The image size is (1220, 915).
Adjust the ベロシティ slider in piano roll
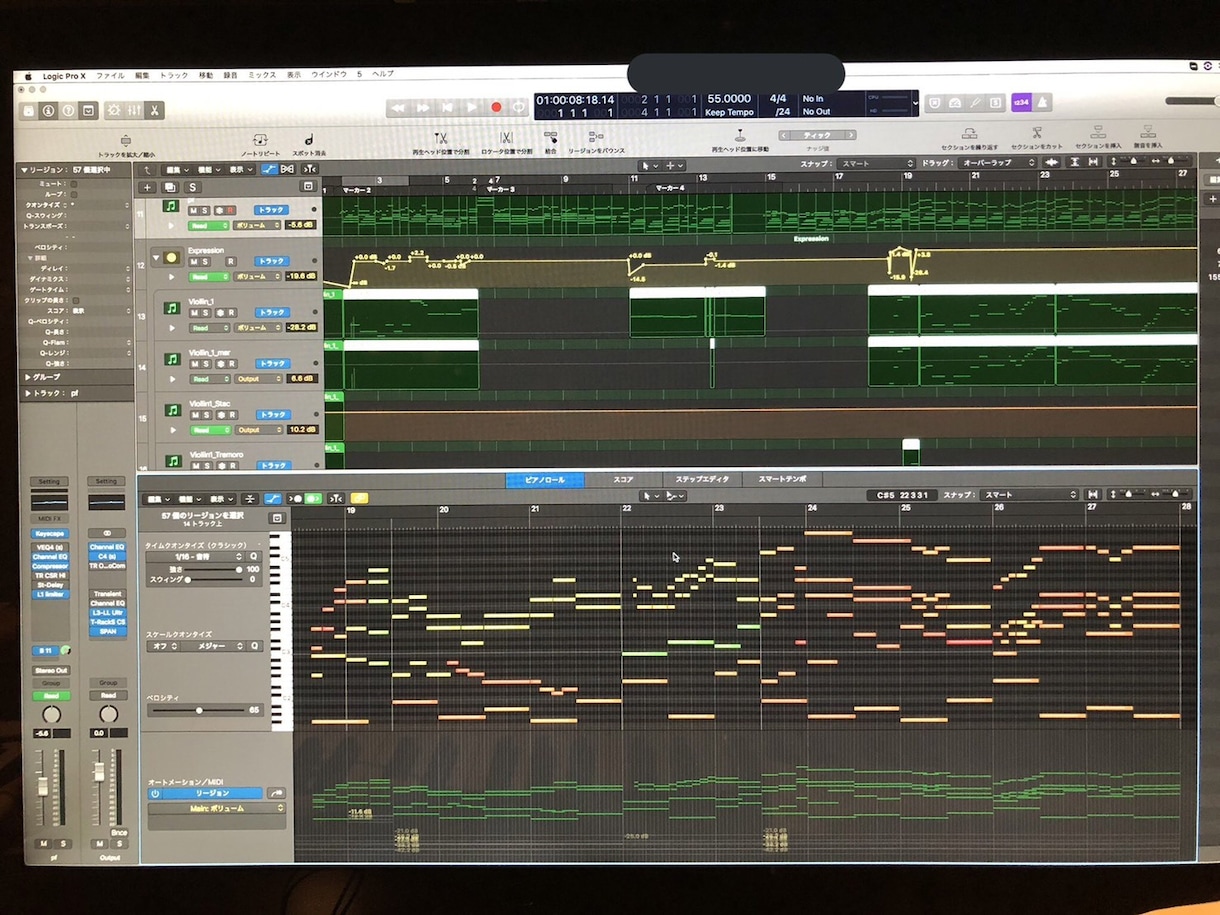coord(199,710)
